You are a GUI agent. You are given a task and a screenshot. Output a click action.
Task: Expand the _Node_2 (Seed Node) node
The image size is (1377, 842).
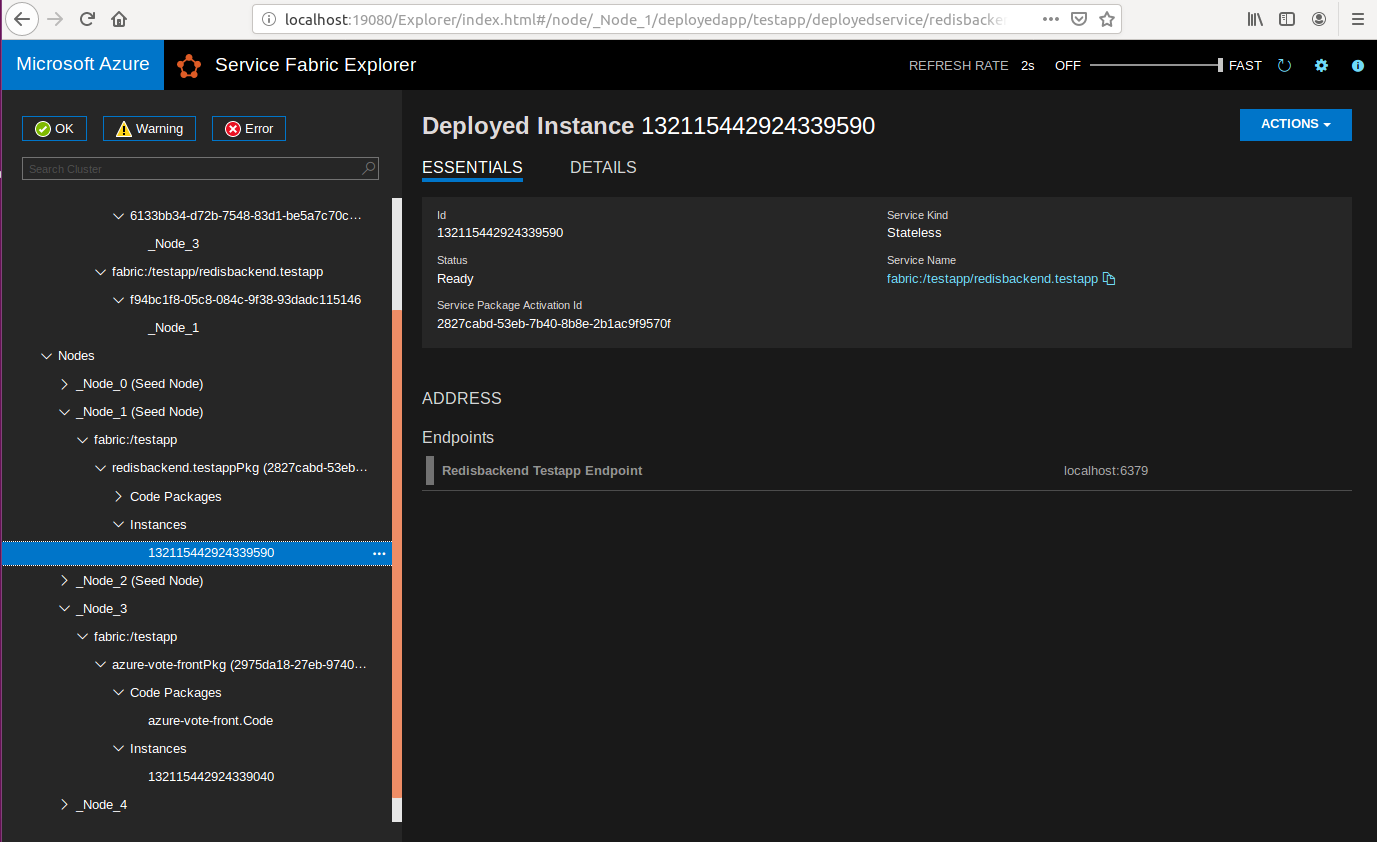point(64,580)
